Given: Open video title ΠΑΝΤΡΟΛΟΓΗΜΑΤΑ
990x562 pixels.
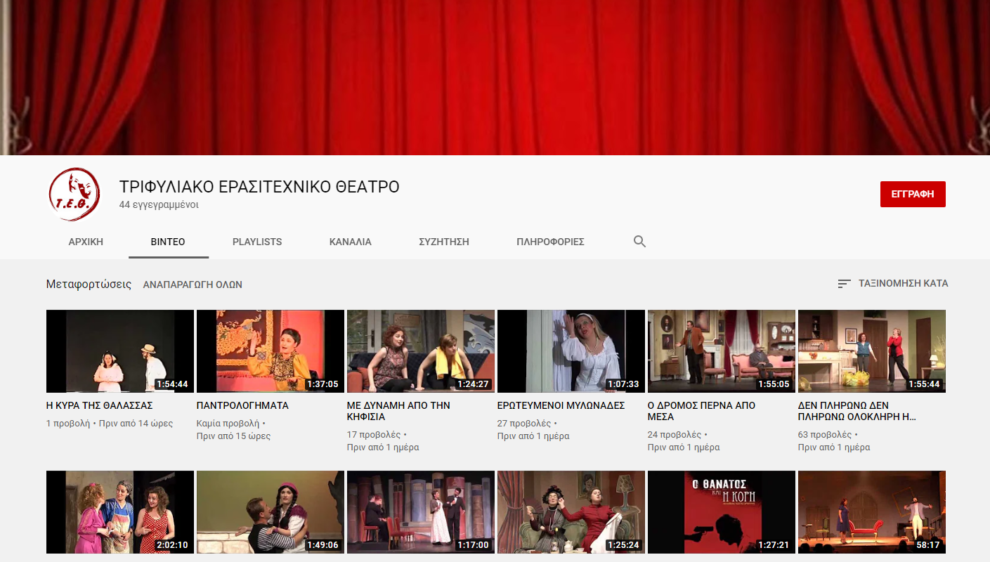Looking at the screenshot, I should coord(242,405).
